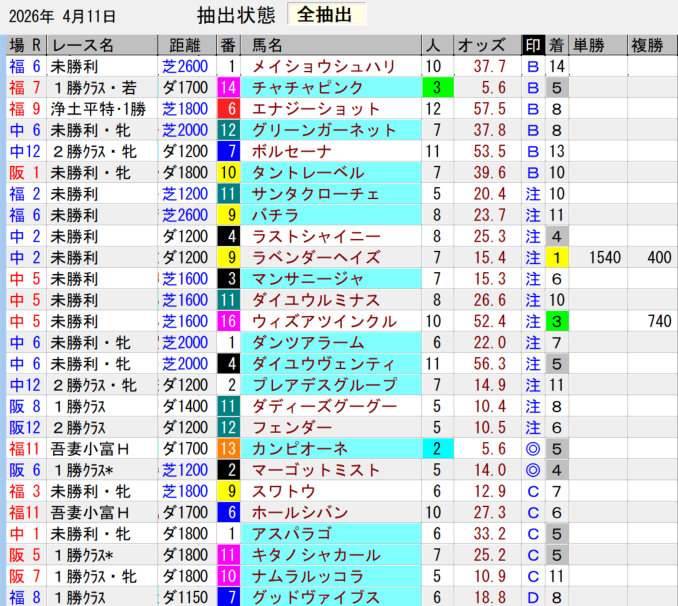Select horse name アスパラゴ
Screen dimensions: 678x606
[291, 534]
